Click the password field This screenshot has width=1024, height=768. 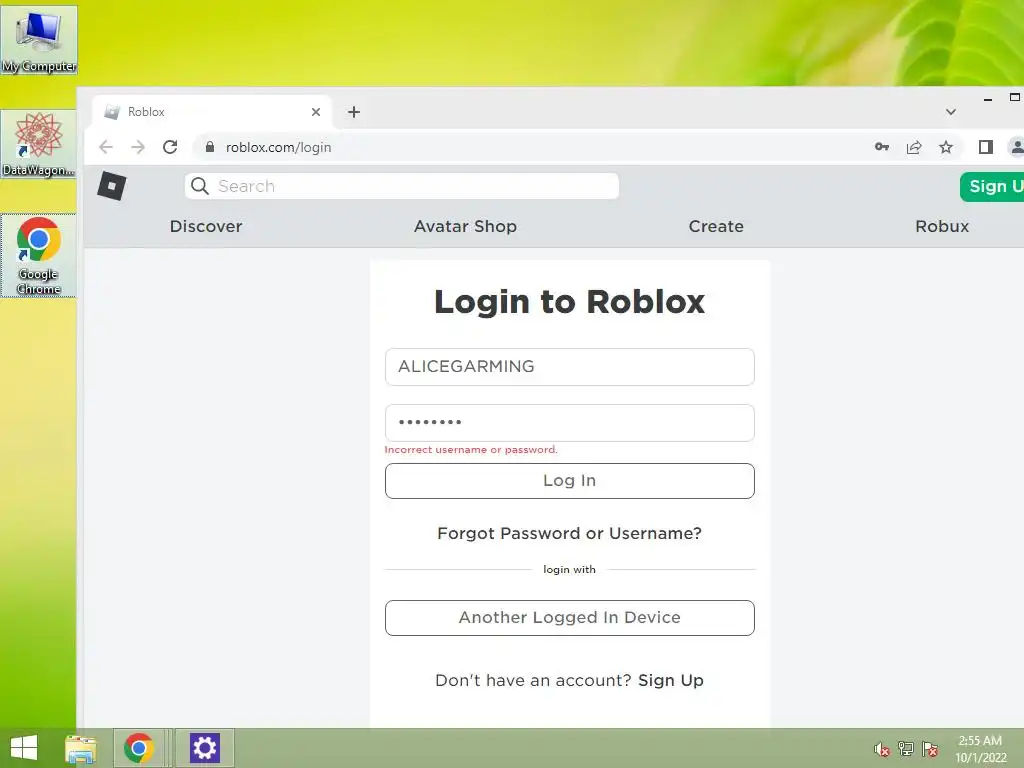pyautogui.click(x=569, y=423)
